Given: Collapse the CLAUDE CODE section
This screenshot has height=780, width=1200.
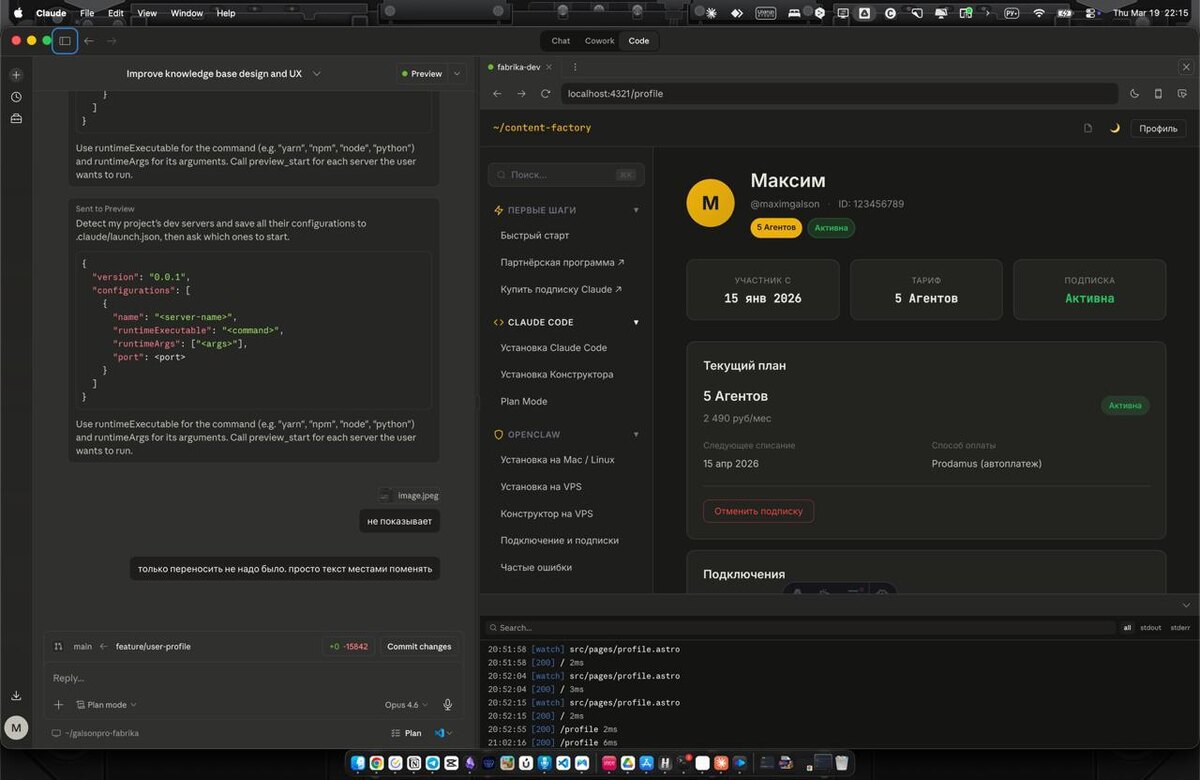Looking at the screenshot, I should tap(636, 322).
